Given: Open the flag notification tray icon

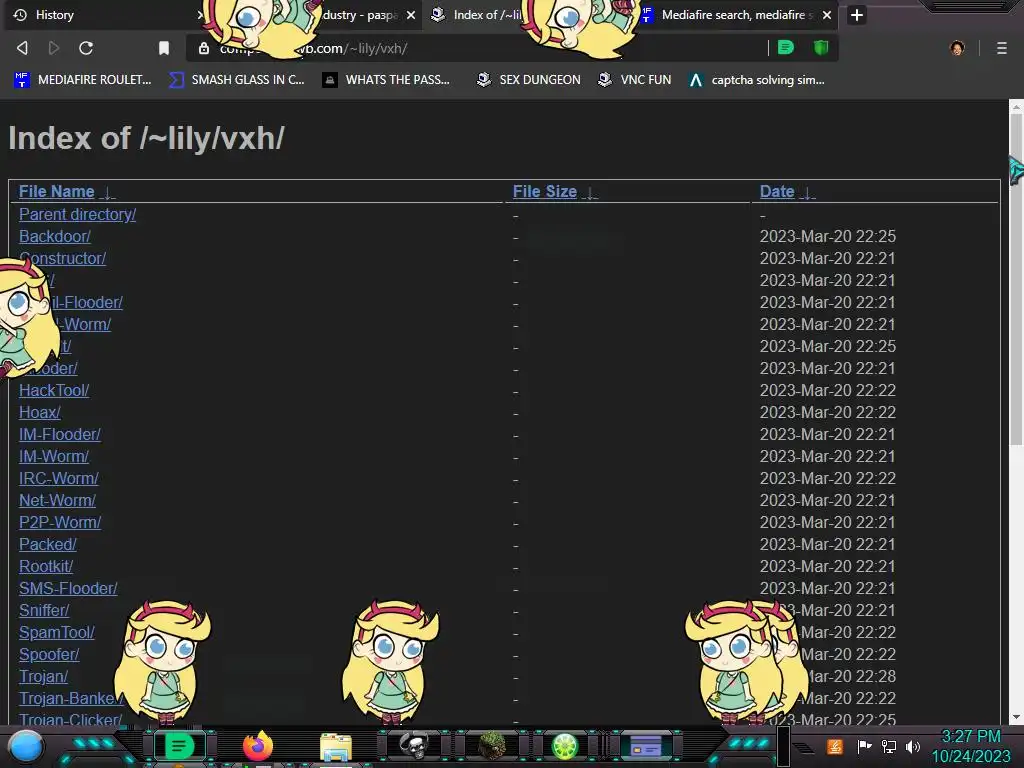Looking at the screenshot, I should (x=864, y=746).
